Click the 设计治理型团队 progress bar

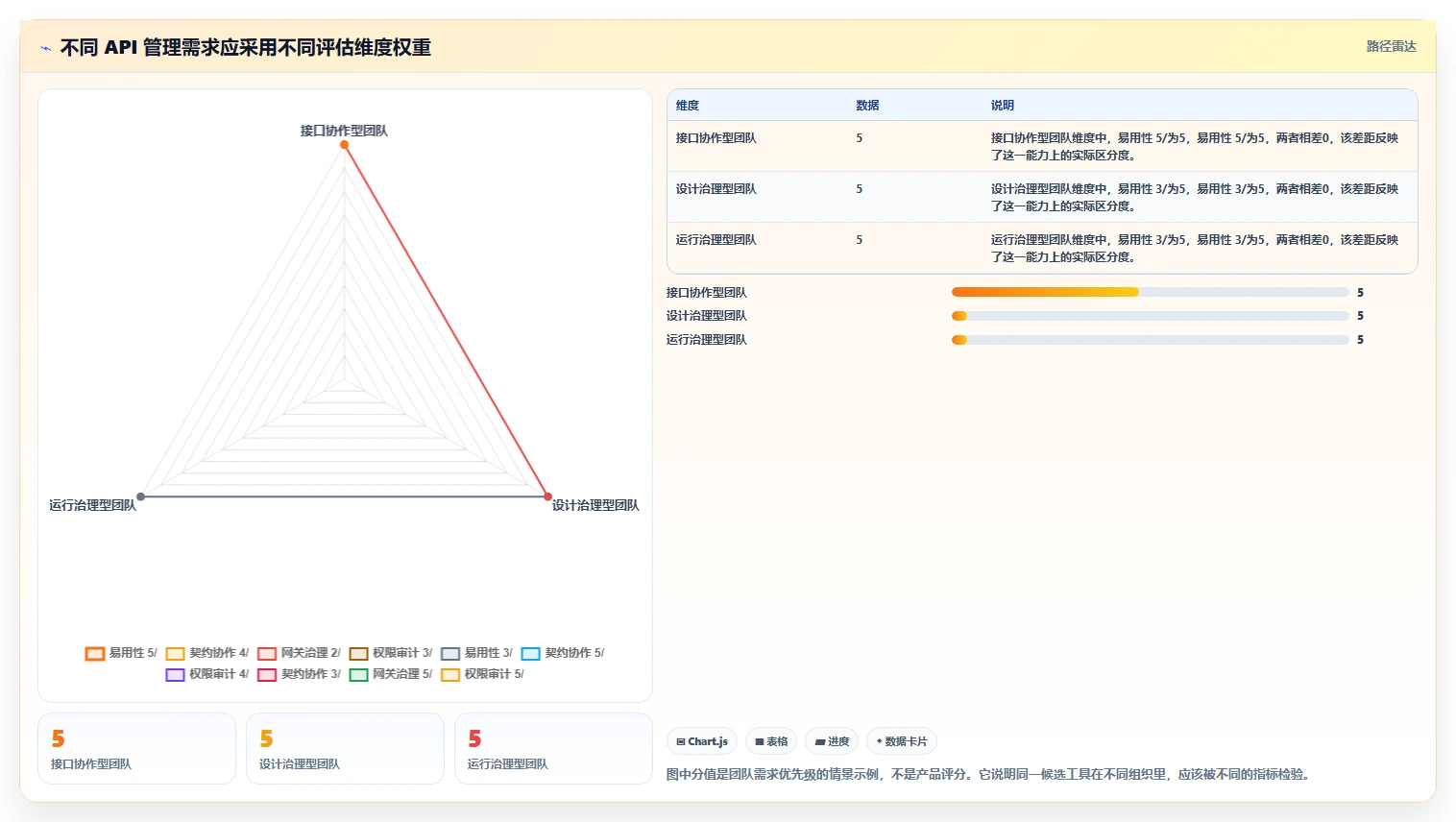[1150, 316]
